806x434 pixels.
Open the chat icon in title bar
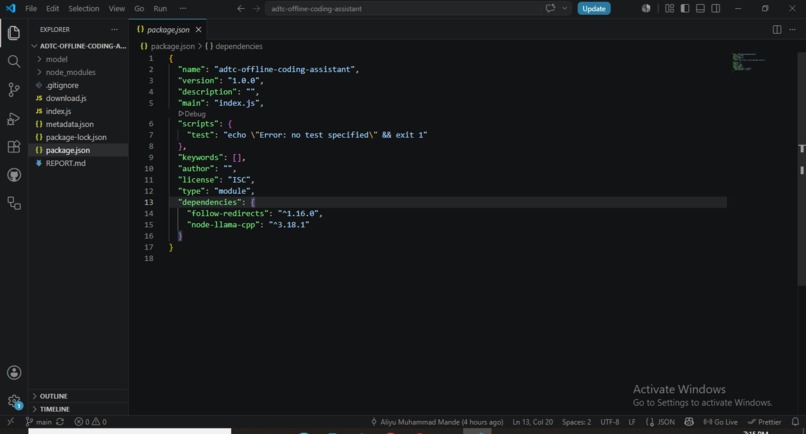pos(551,8)
